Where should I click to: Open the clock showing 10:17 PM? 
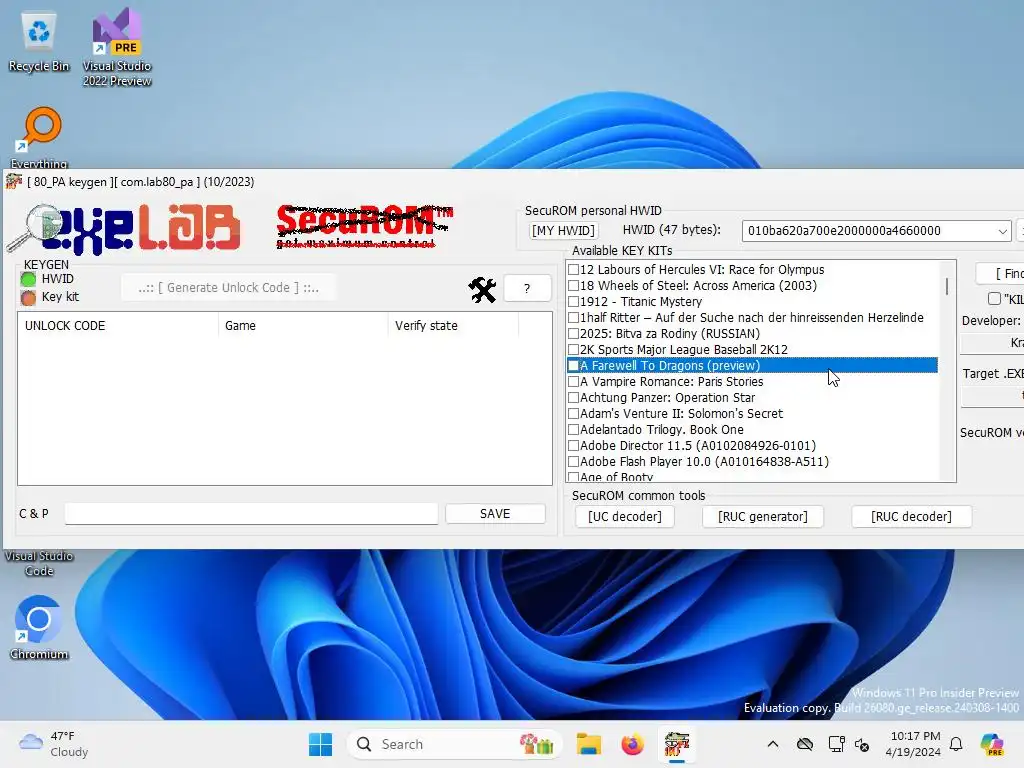tap(913, 744)
